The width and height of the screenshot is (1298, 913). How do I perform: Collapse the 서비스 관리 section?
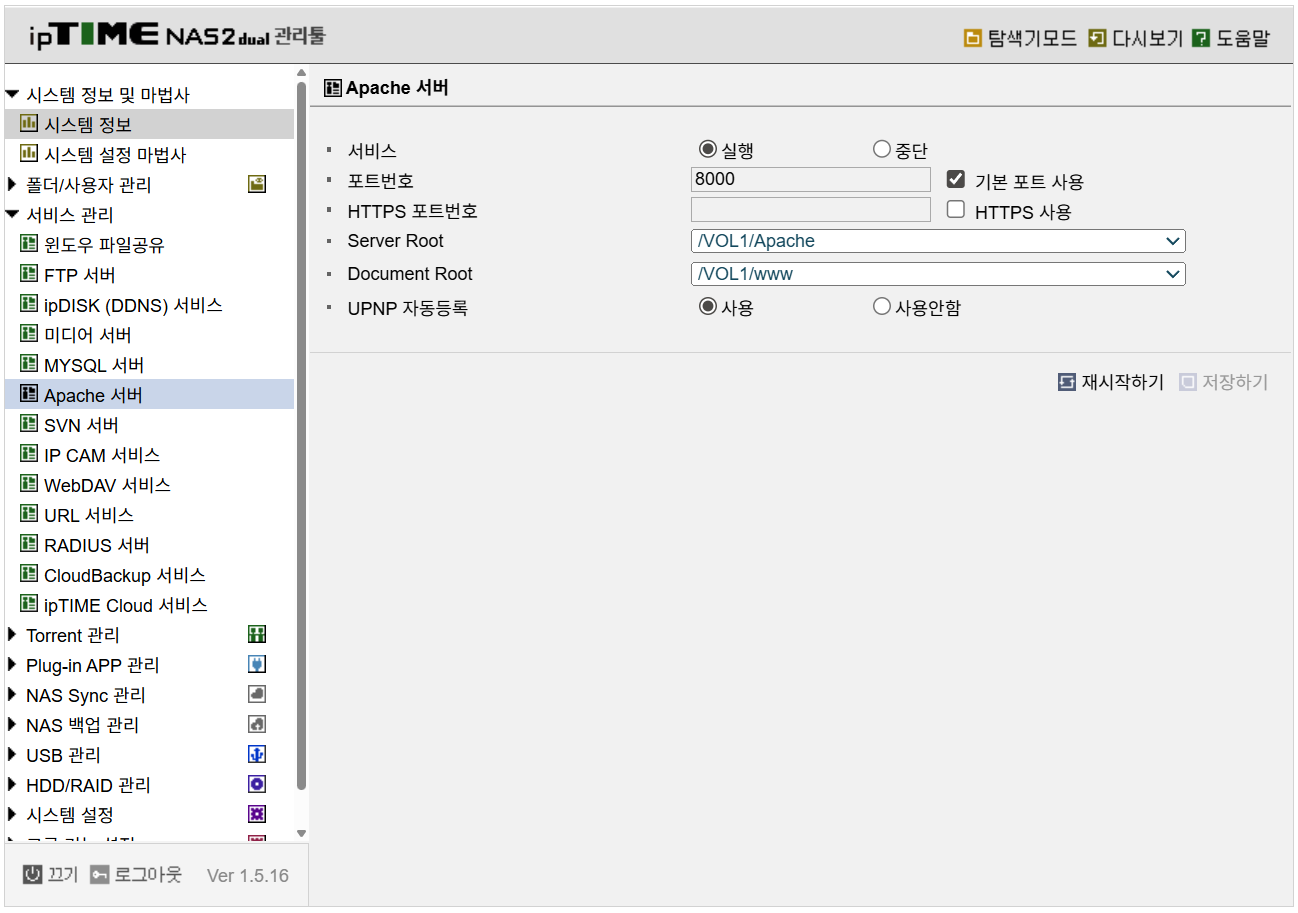(13, 214)
